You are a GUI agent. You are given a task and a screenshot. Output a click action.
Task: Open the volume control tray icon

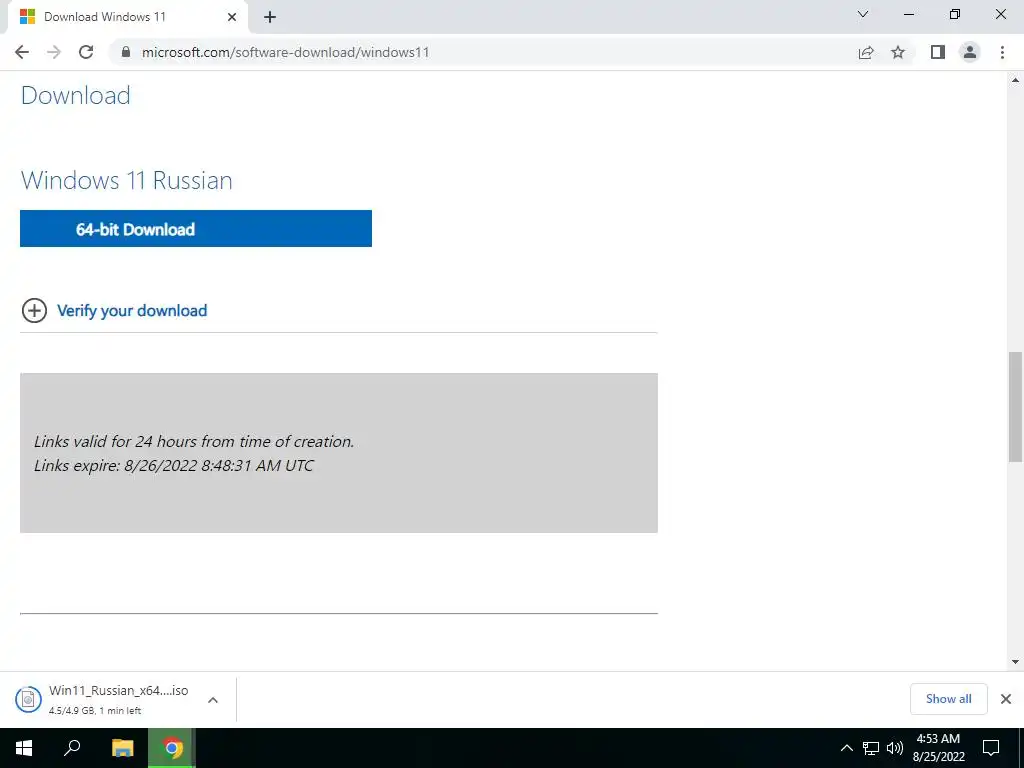pyautogui.click(x=895, y=748)
